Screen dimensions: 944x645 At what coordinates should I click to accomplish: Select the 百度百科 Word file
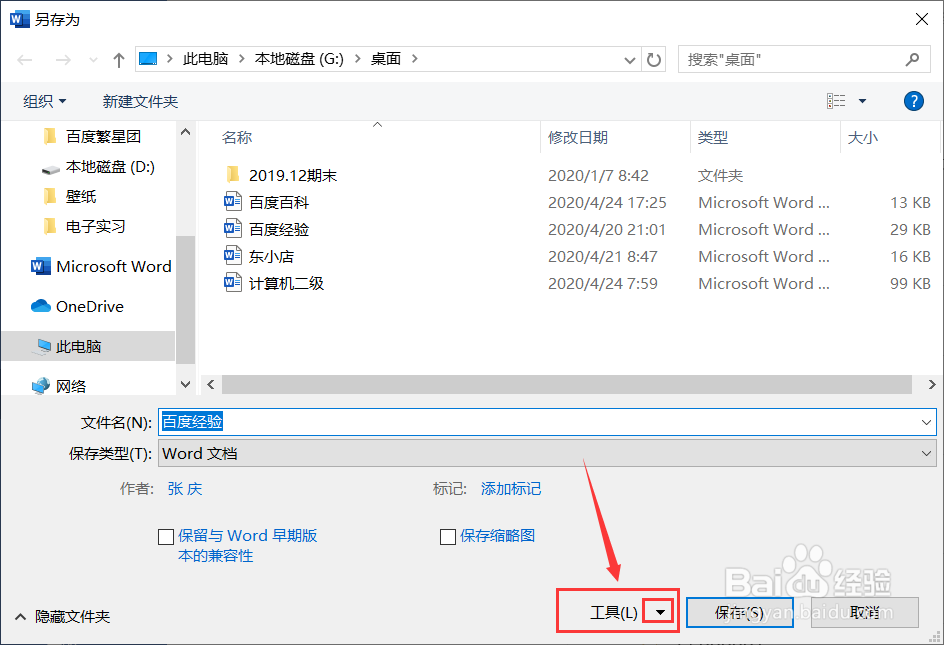coord(267,202)
